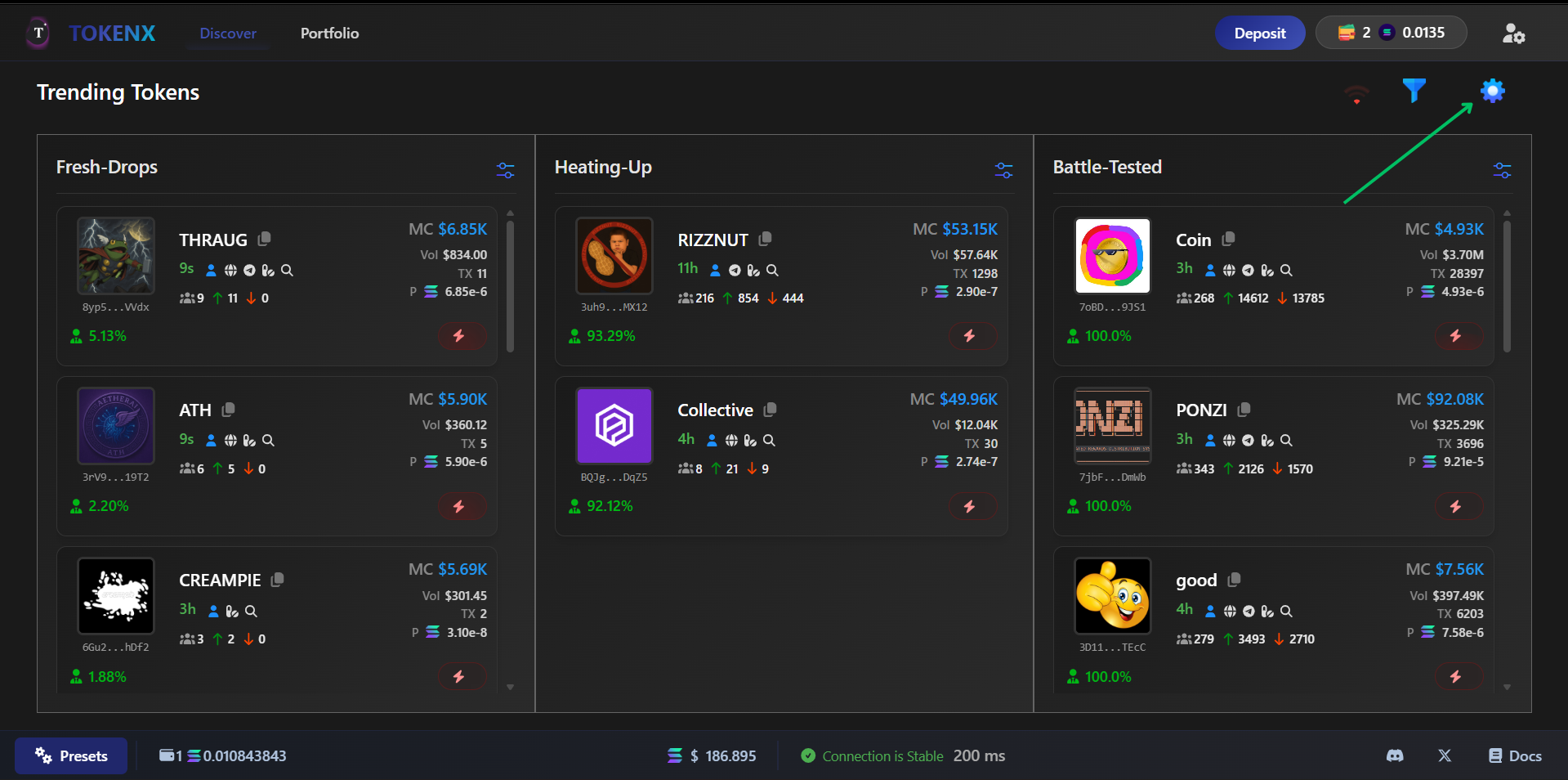Open X profile from the status bar

tap(1444, 755)
